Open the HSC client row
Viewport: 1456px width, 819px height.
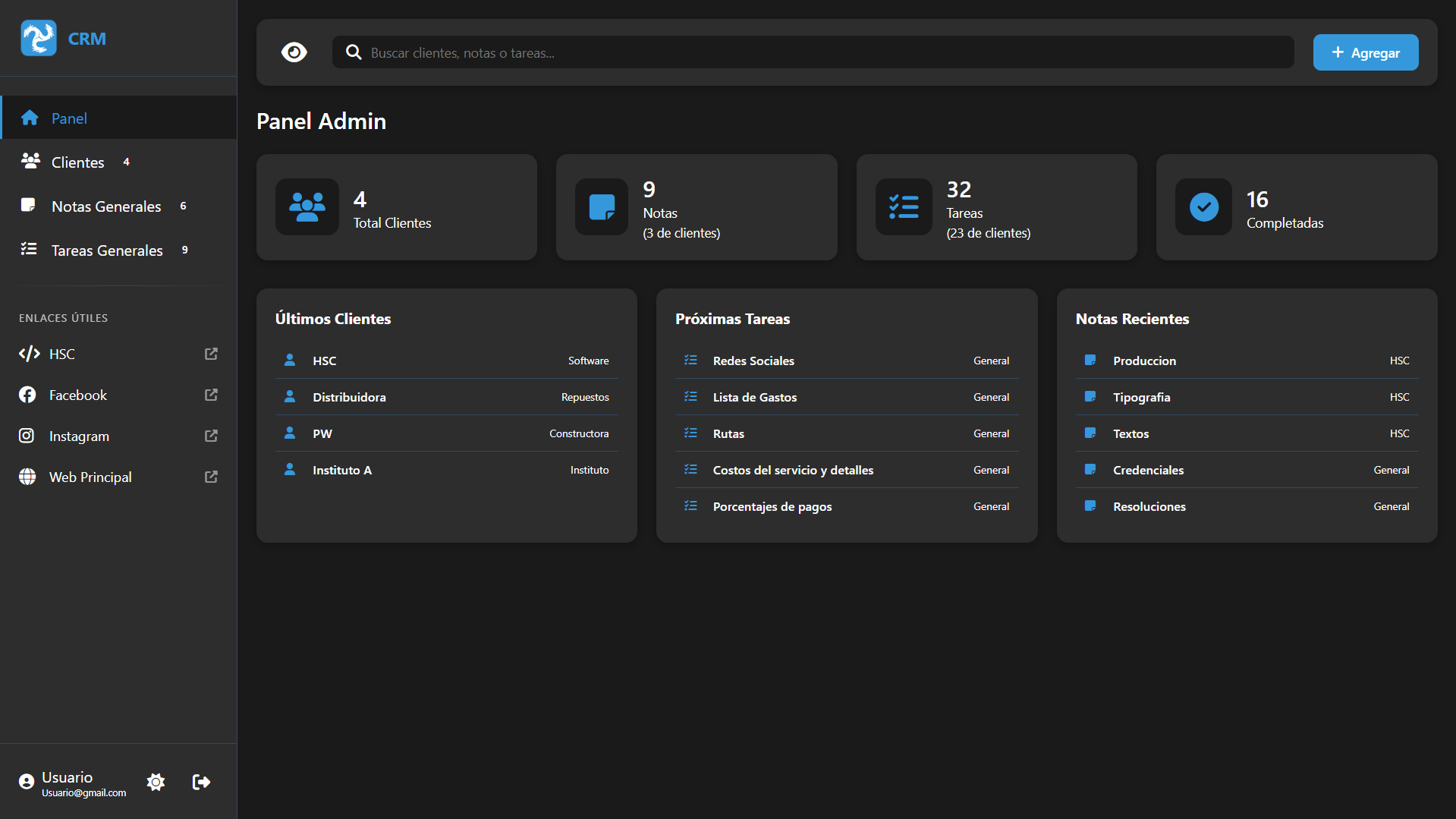pyautogui.click(x=447, y=361)
